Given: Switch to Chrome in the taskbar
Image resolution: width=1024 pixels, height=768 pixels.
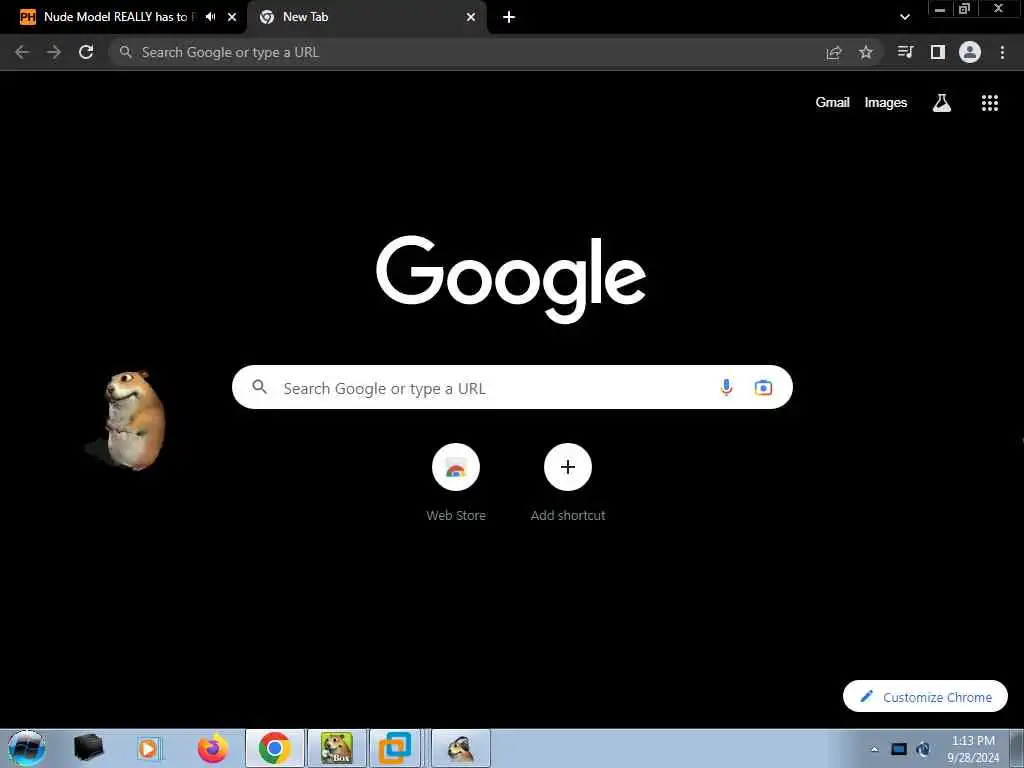Looking at the screenshot, I should click(274, 748).
